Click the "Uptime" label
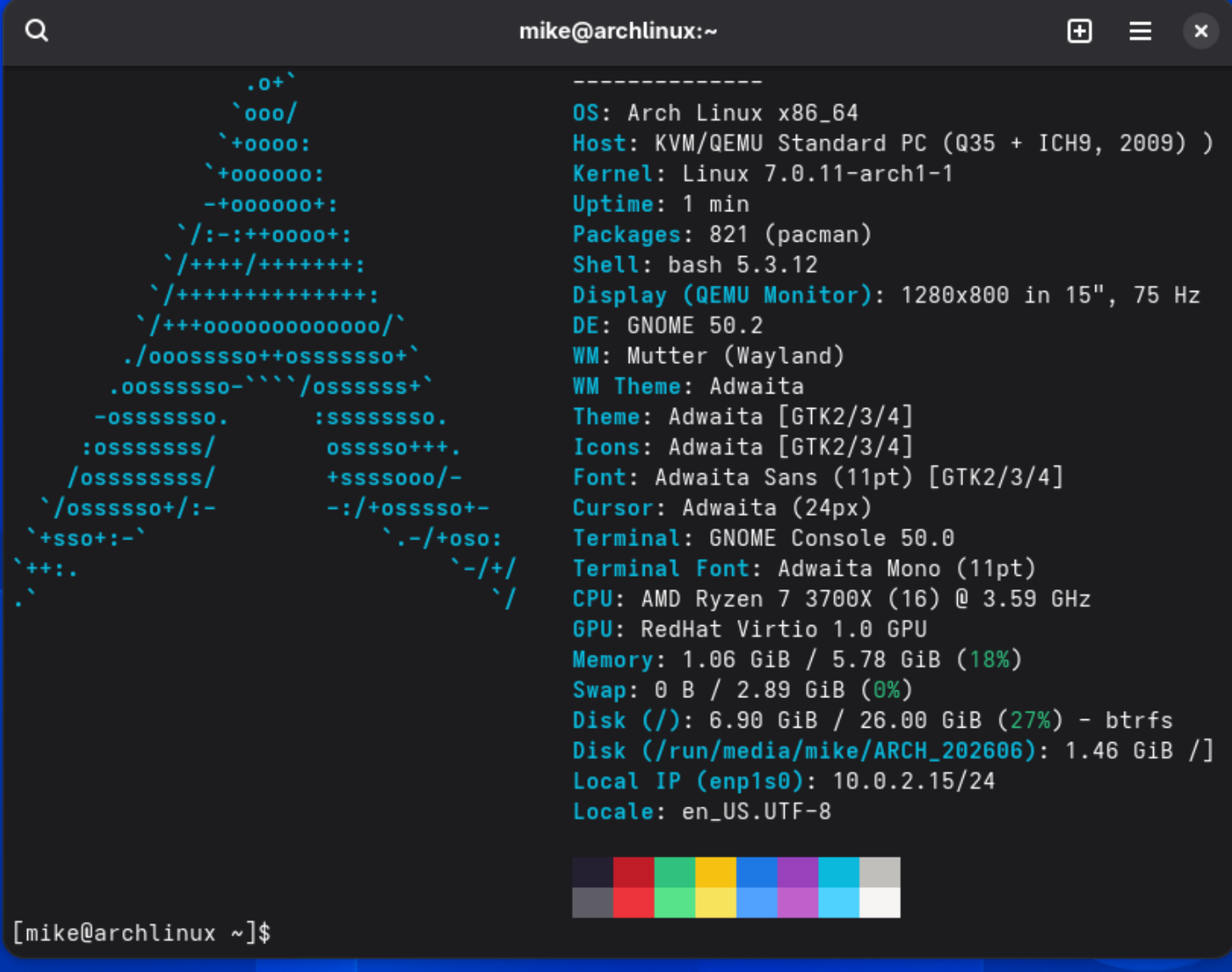This screenshot has height=972, width=1232. pyautogui.click(x=613, y=204)
